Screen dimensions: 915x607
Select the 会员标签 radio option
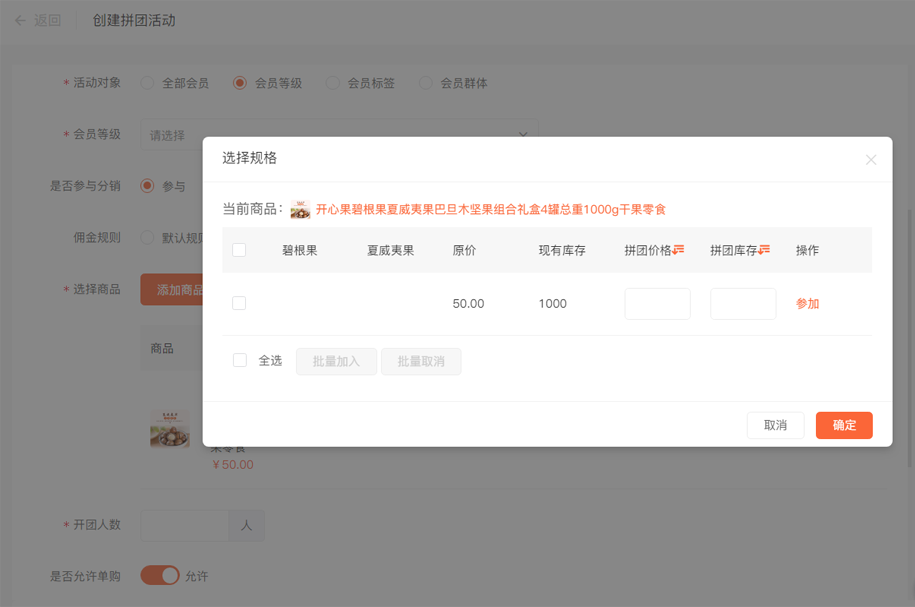click(x=333, y=83)
